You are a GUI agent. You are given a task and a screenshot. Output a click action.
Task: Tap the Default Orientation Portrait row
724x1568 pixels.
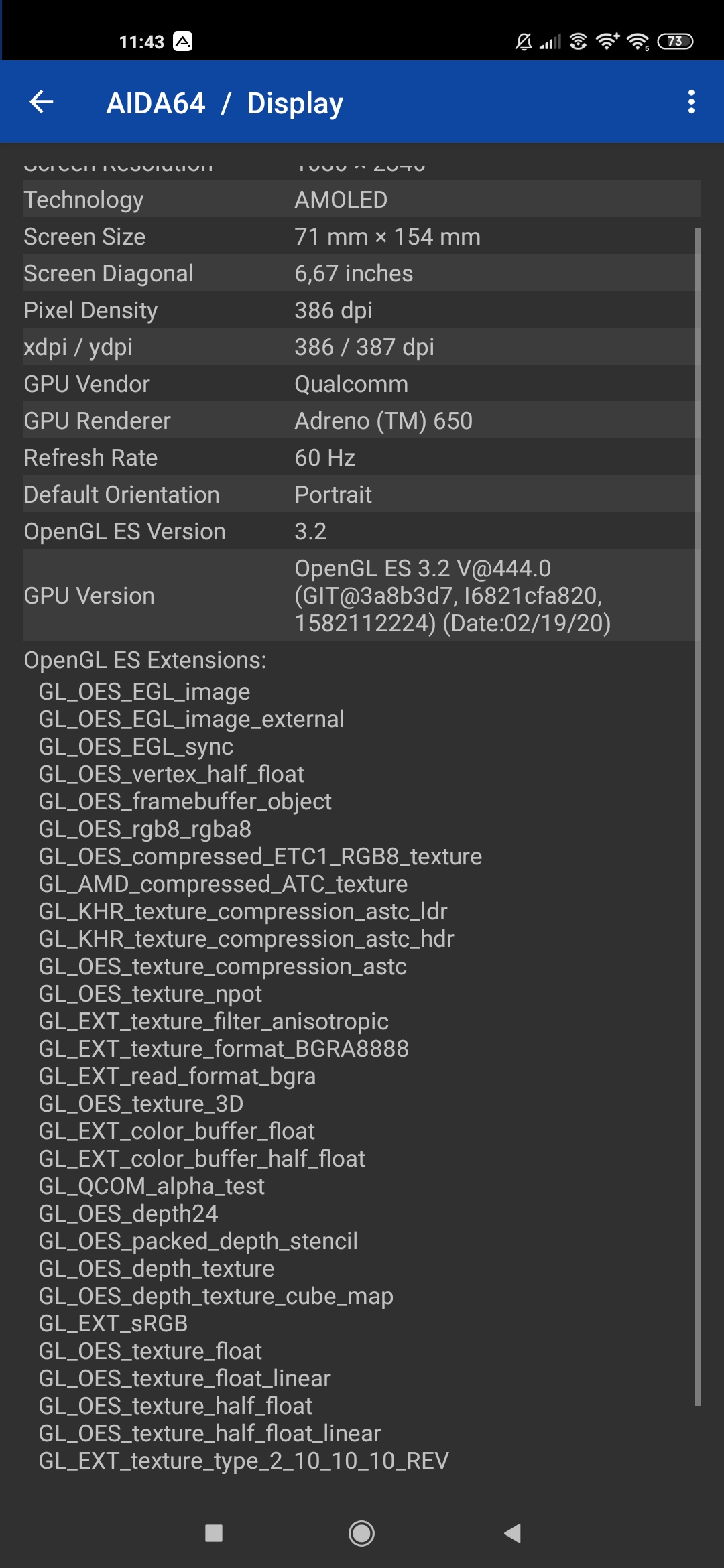pos(361,495)
